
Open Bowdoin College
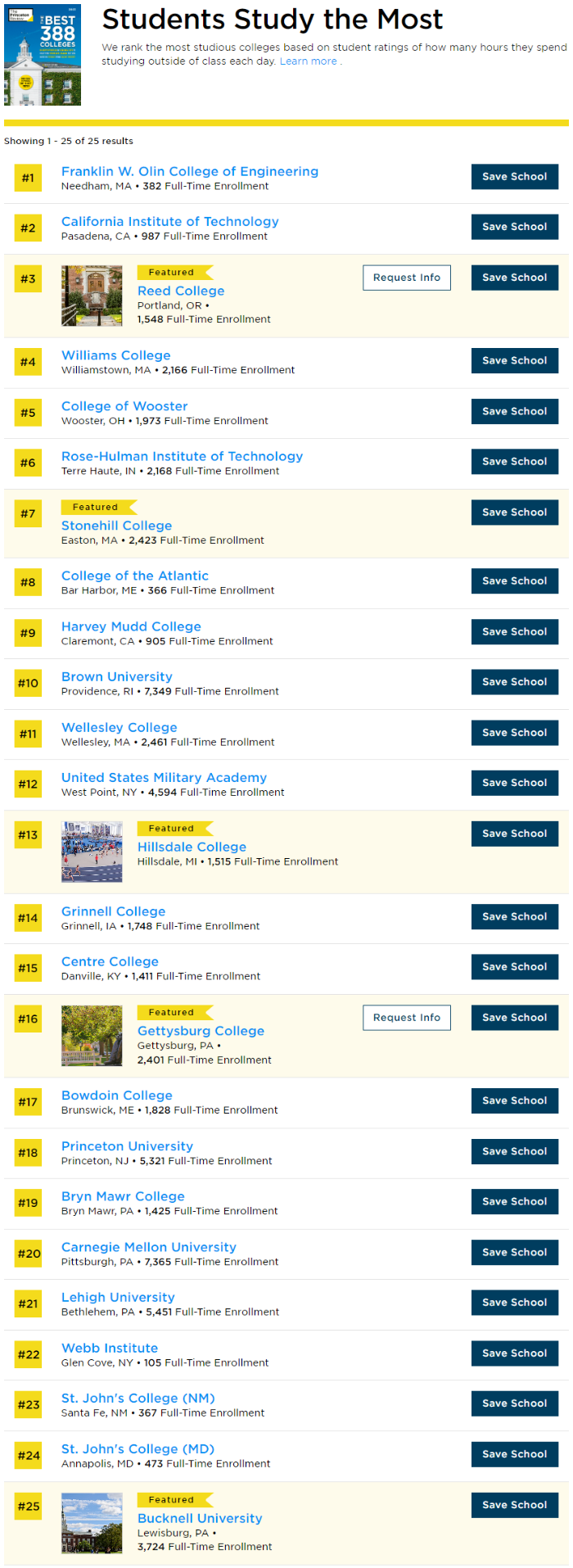coord(117,1096)
